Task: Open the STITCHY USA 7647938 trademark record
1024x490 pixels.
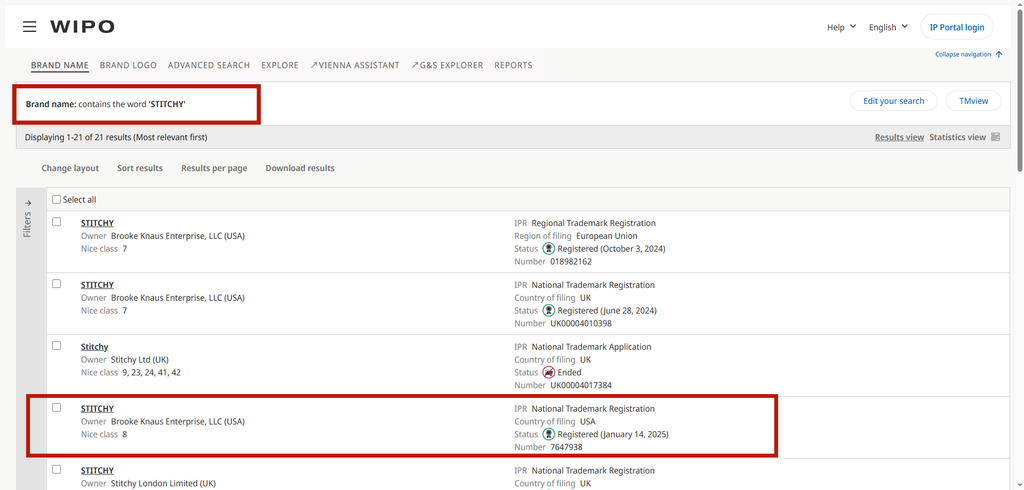Action: tap(97, 408)
